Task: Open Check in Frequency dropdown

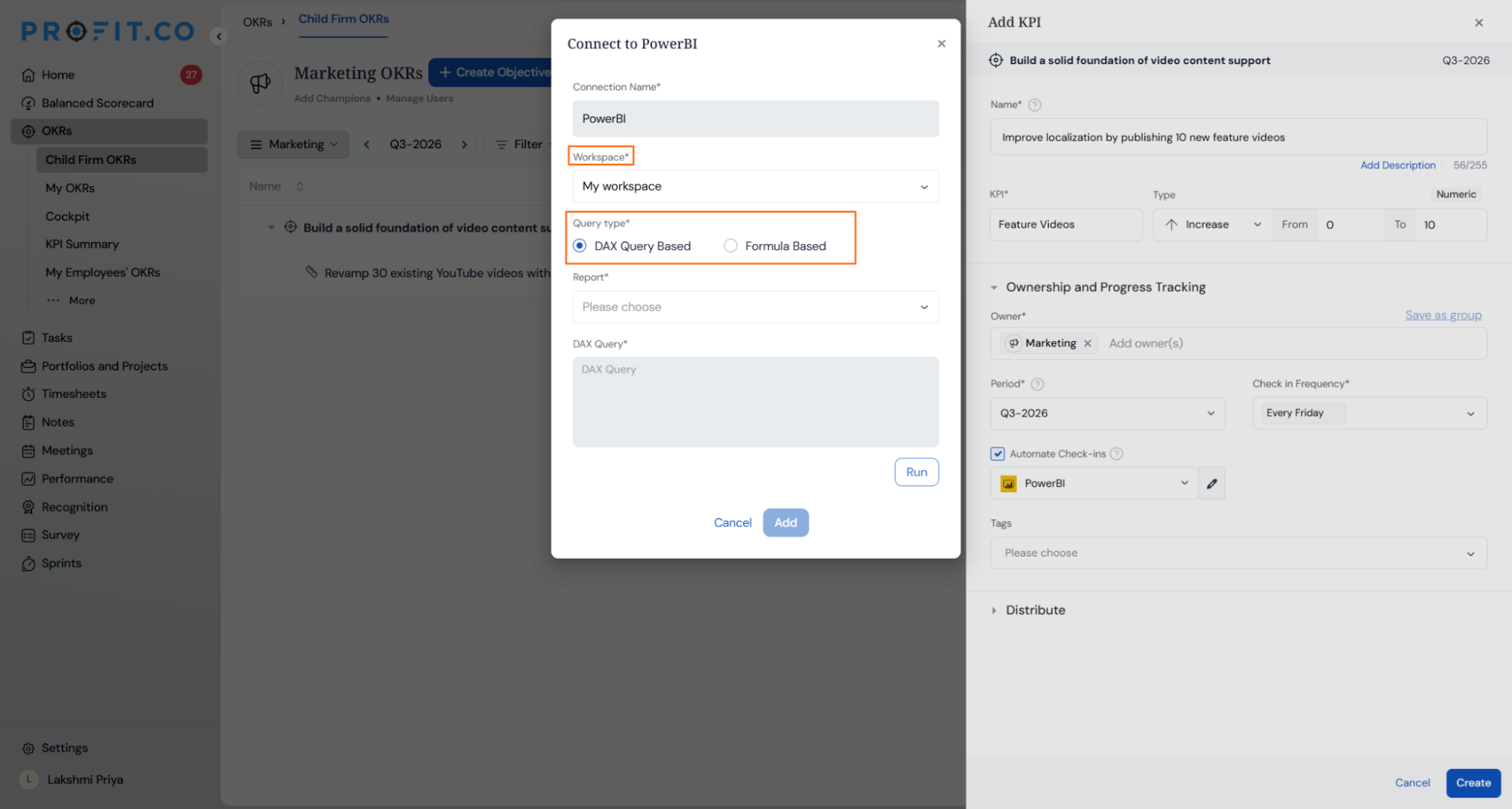Action: 1370,414
